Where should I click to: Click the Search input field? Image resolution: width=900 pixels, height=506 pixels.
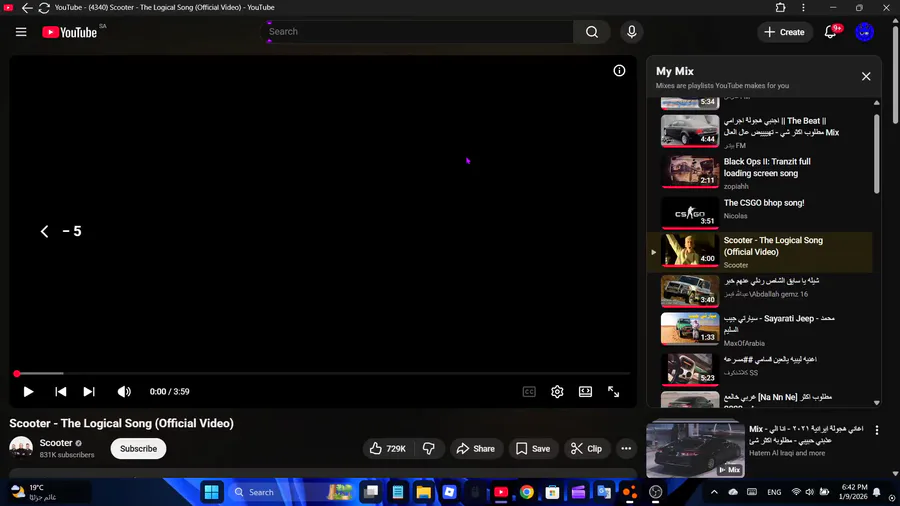[x=419, y=32]
